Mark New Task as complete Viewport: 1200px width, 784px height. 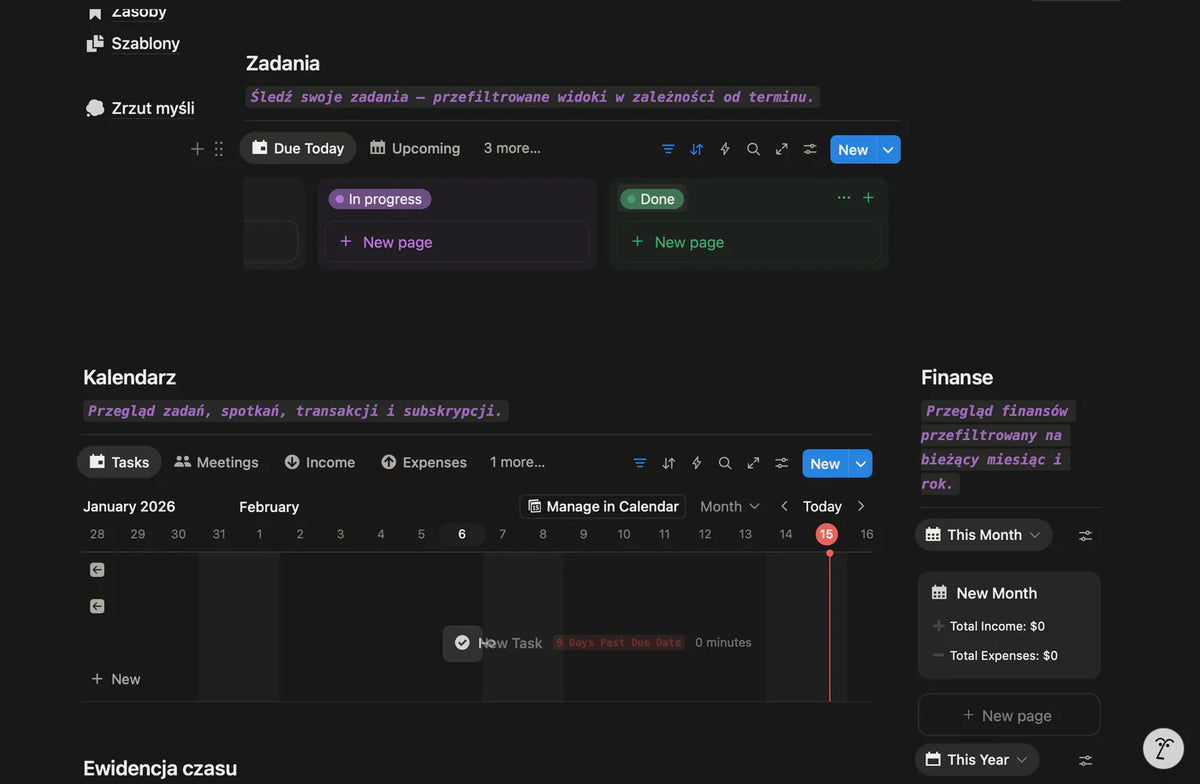[x=462, y=643]
